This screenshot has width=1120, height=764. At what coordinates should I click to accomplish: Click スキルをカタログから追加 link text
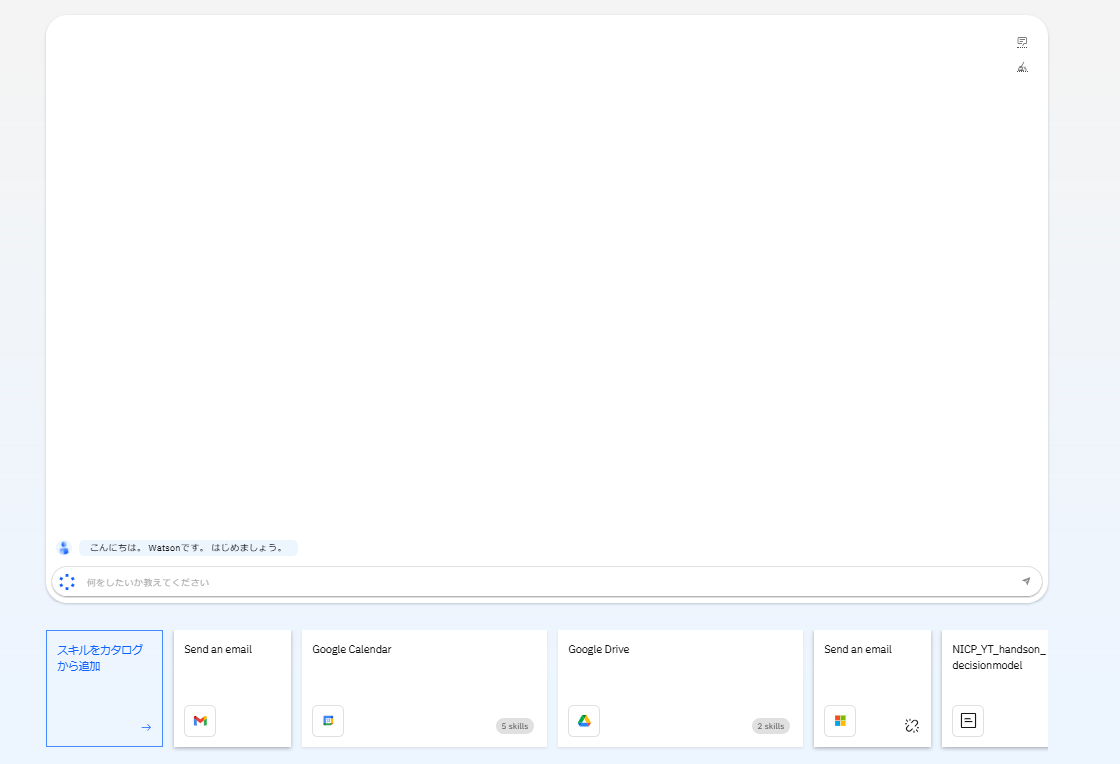pyautogui.click(x=99, y=657)
